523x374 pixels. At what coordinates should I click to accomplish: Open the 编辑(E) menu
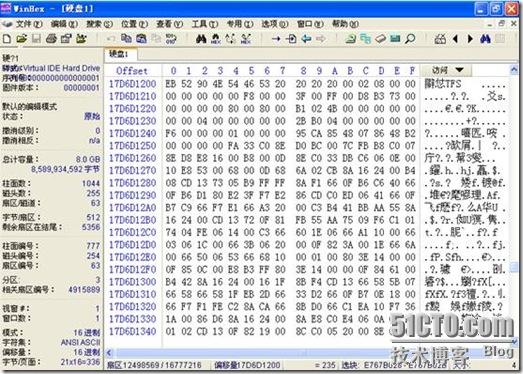(x=64, y=24)
